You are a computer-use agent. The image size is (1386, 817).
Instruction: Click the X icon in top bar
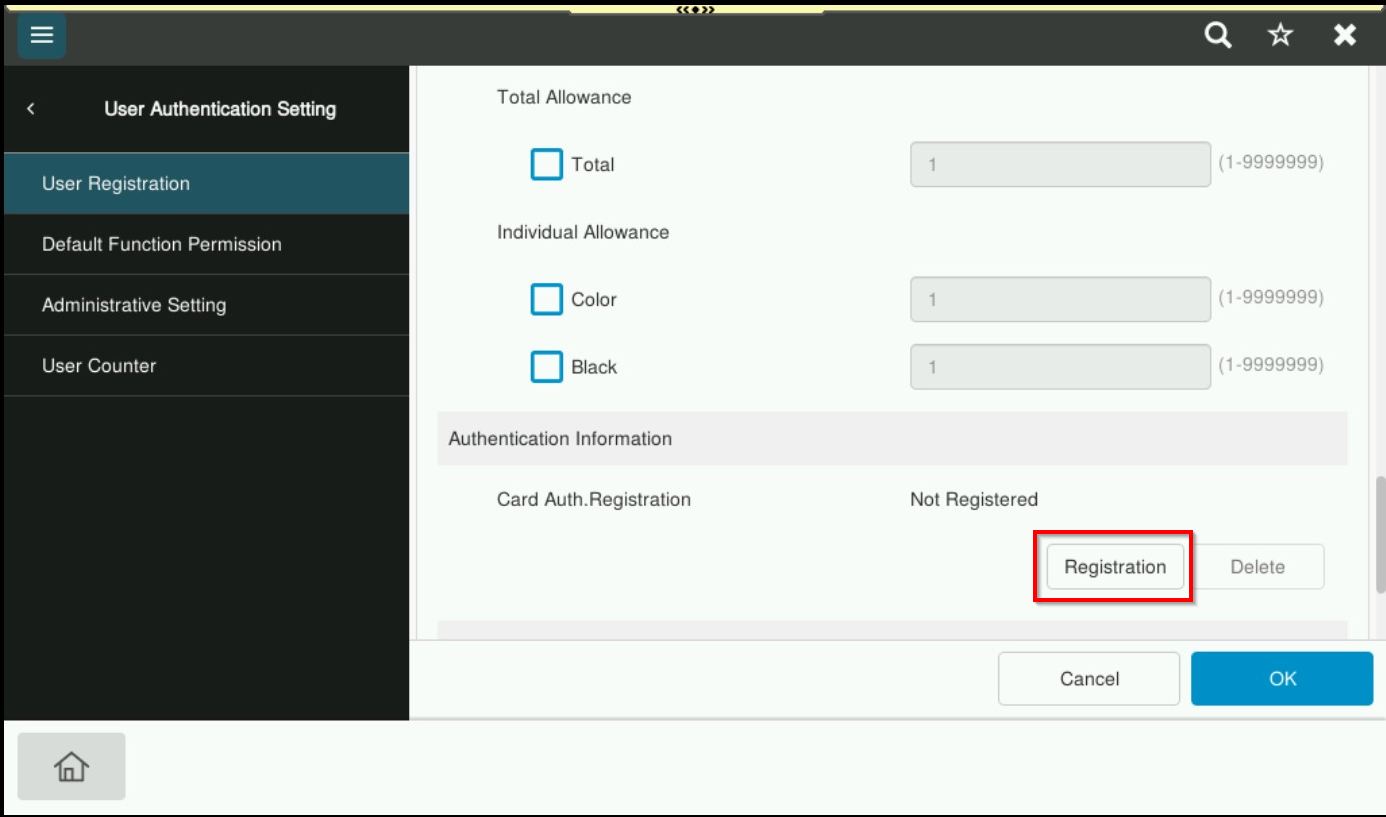tap(1345, 36)
